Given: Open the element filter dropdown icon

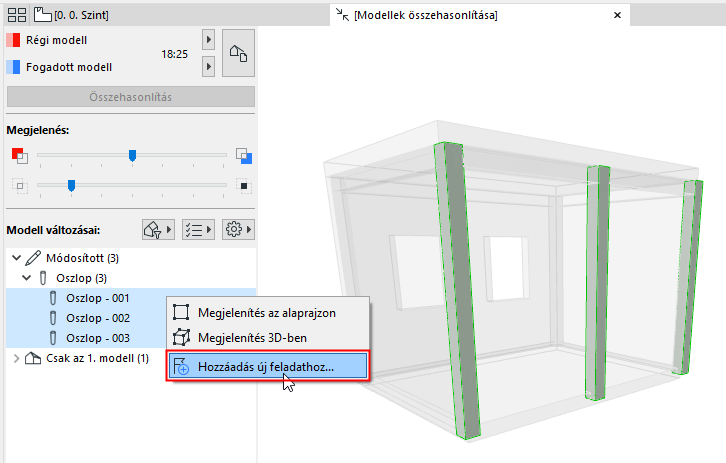Looking at the screenshot, I should (158, 230).
